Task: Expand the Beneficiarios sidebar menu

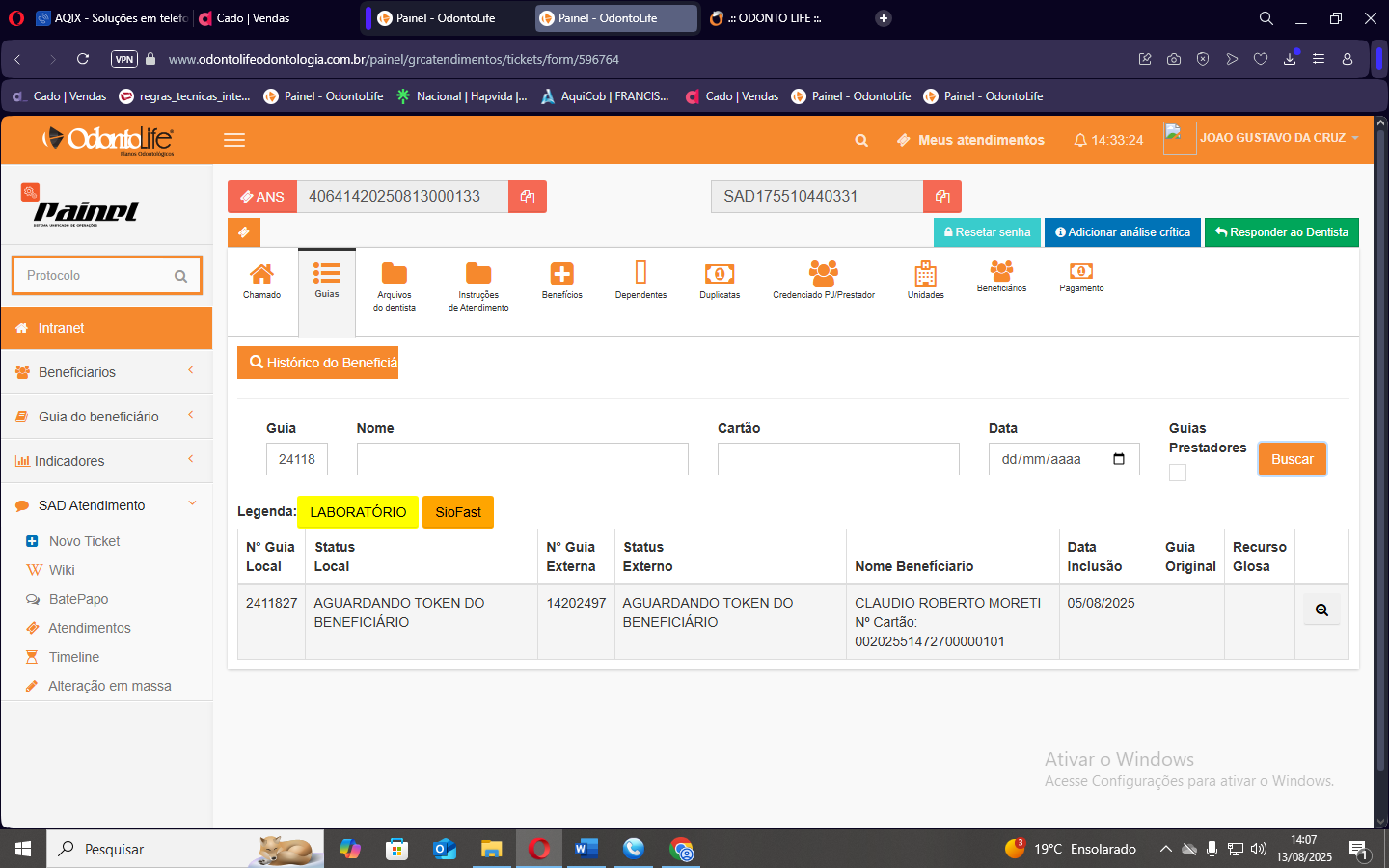Action: (106, 372)
